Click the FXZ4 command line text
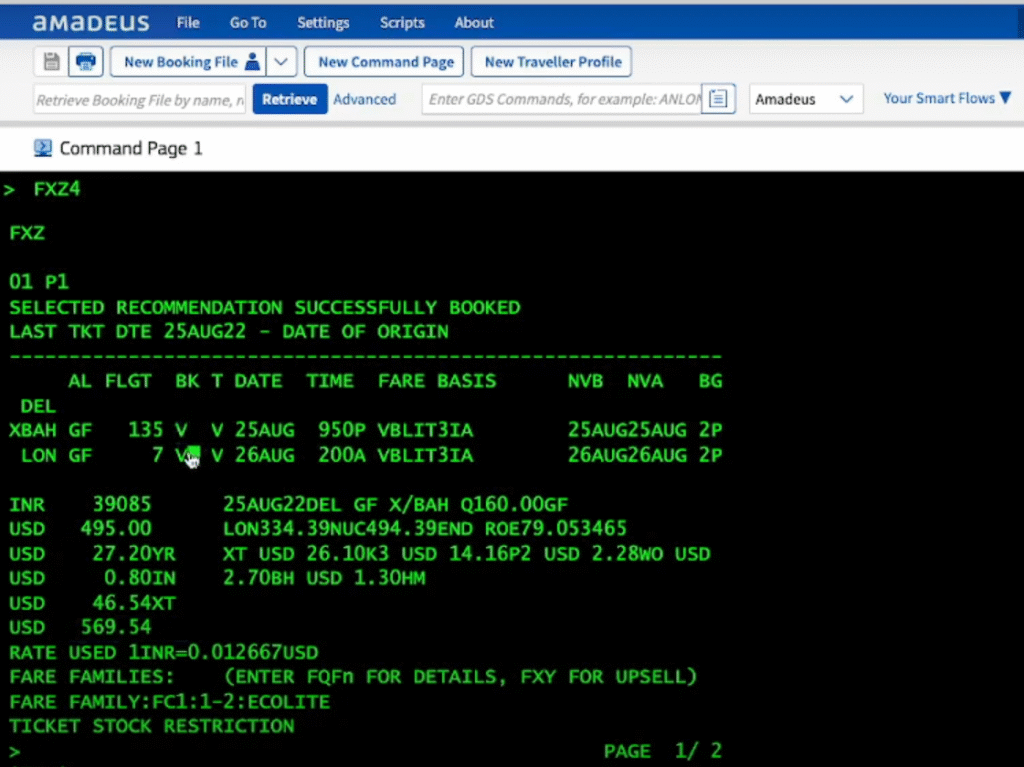Image resolution: width=1024 pixels, height=767 pixels. [57, 189]
